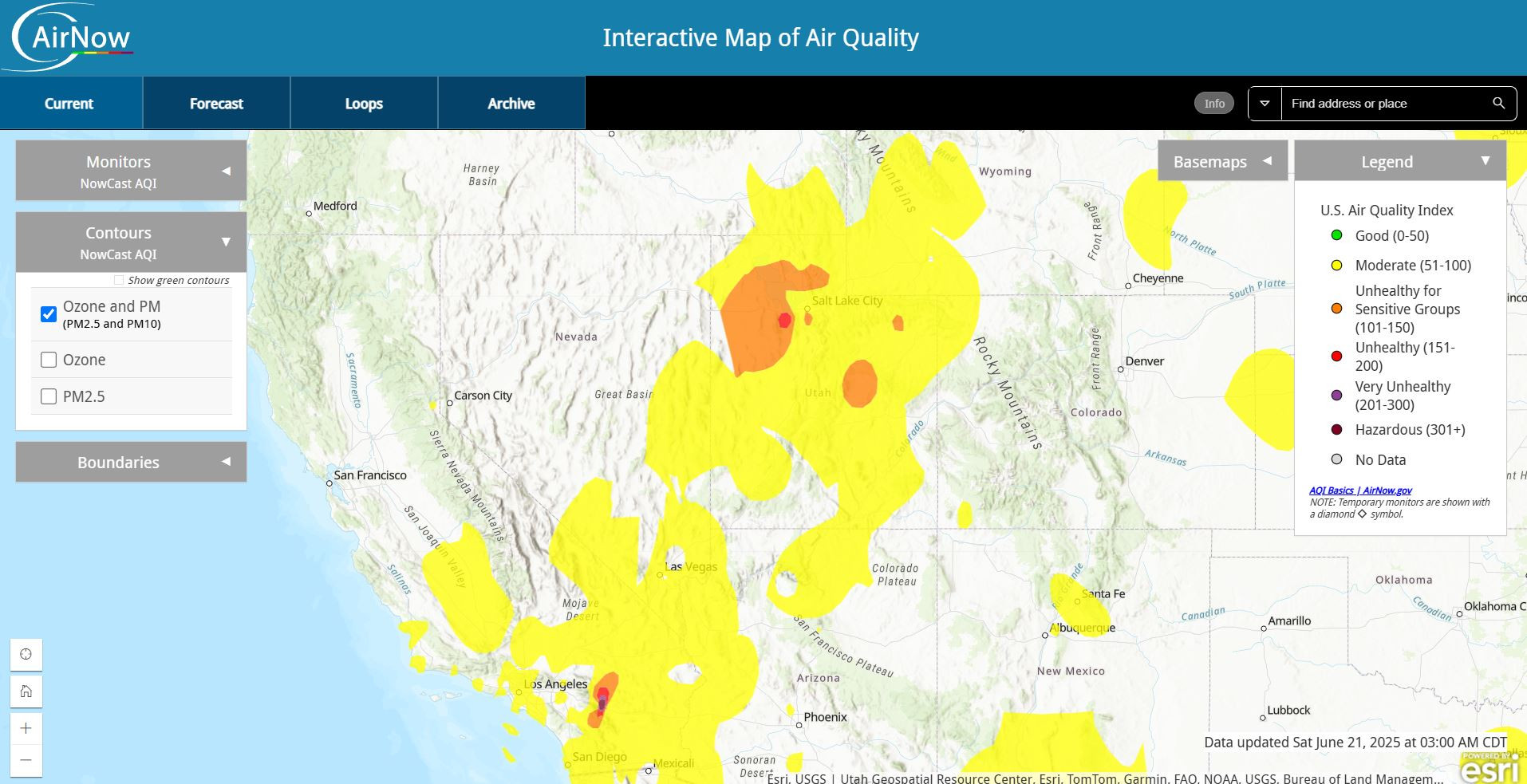This screenshot has height=784, width=1527.
Task: Expand the Boundaries panel
Action: coord(131,463)
